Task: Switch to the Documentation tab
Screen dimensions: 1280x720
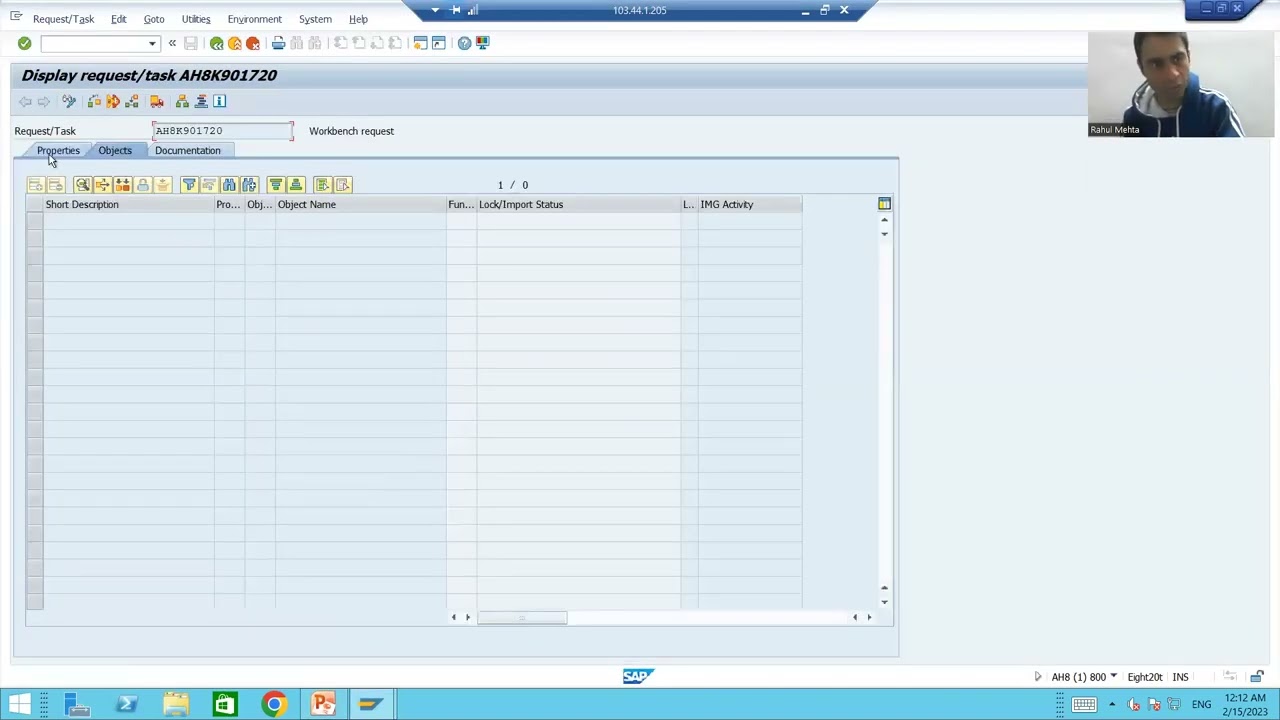Action: coord(188,150)
